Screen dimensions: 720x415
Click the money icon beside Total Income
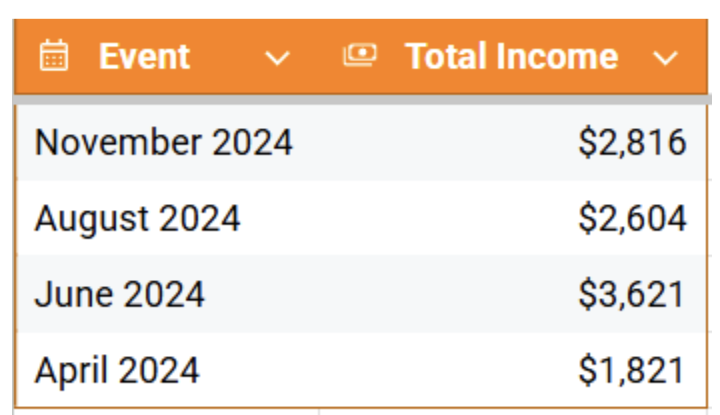tap(360, 55)
